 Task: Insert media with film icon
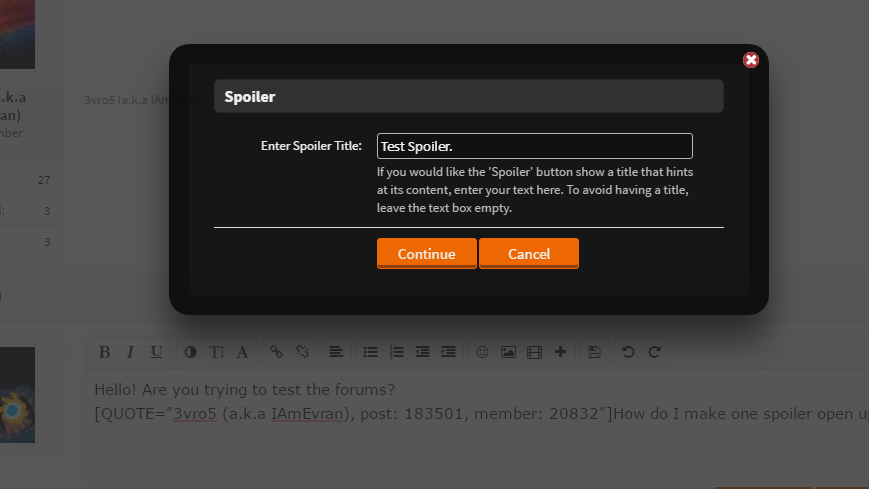[x=534, y=352]
